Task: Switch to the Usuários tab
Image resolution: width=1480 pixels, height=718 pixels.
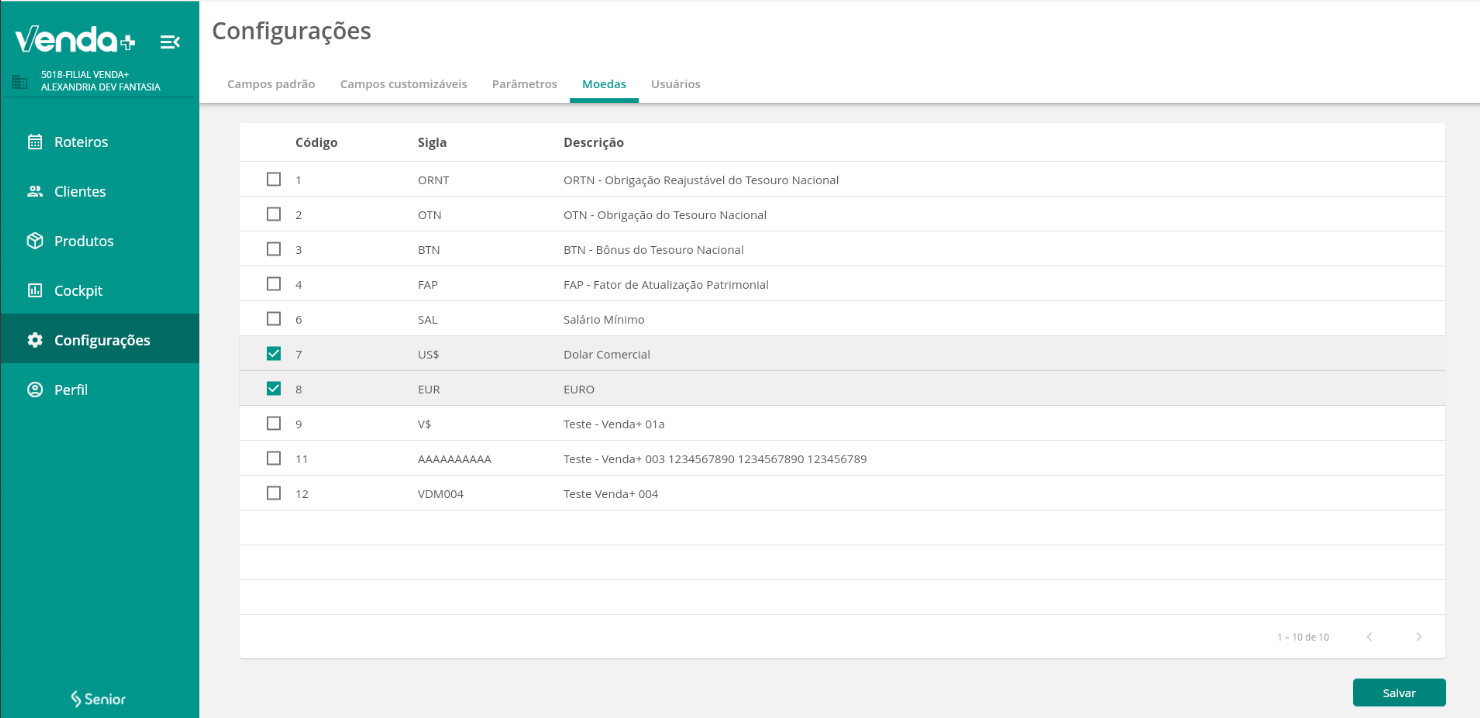Action: pos(675,84)
